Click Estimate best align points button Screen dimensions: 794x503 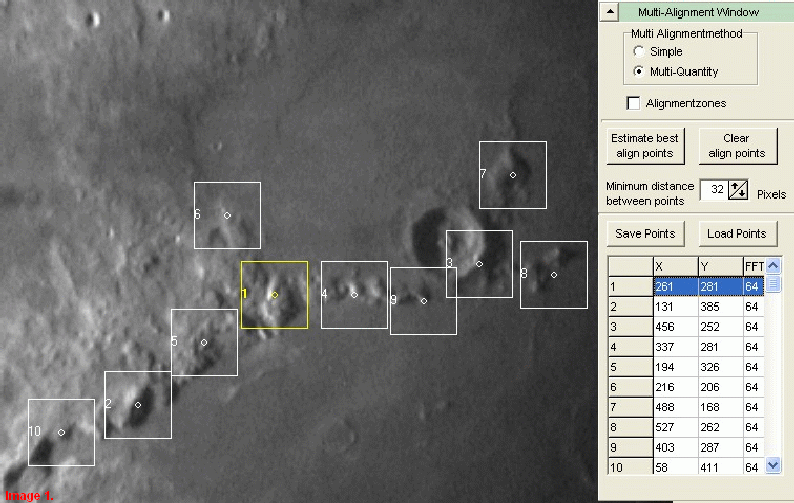pos(645,146)
